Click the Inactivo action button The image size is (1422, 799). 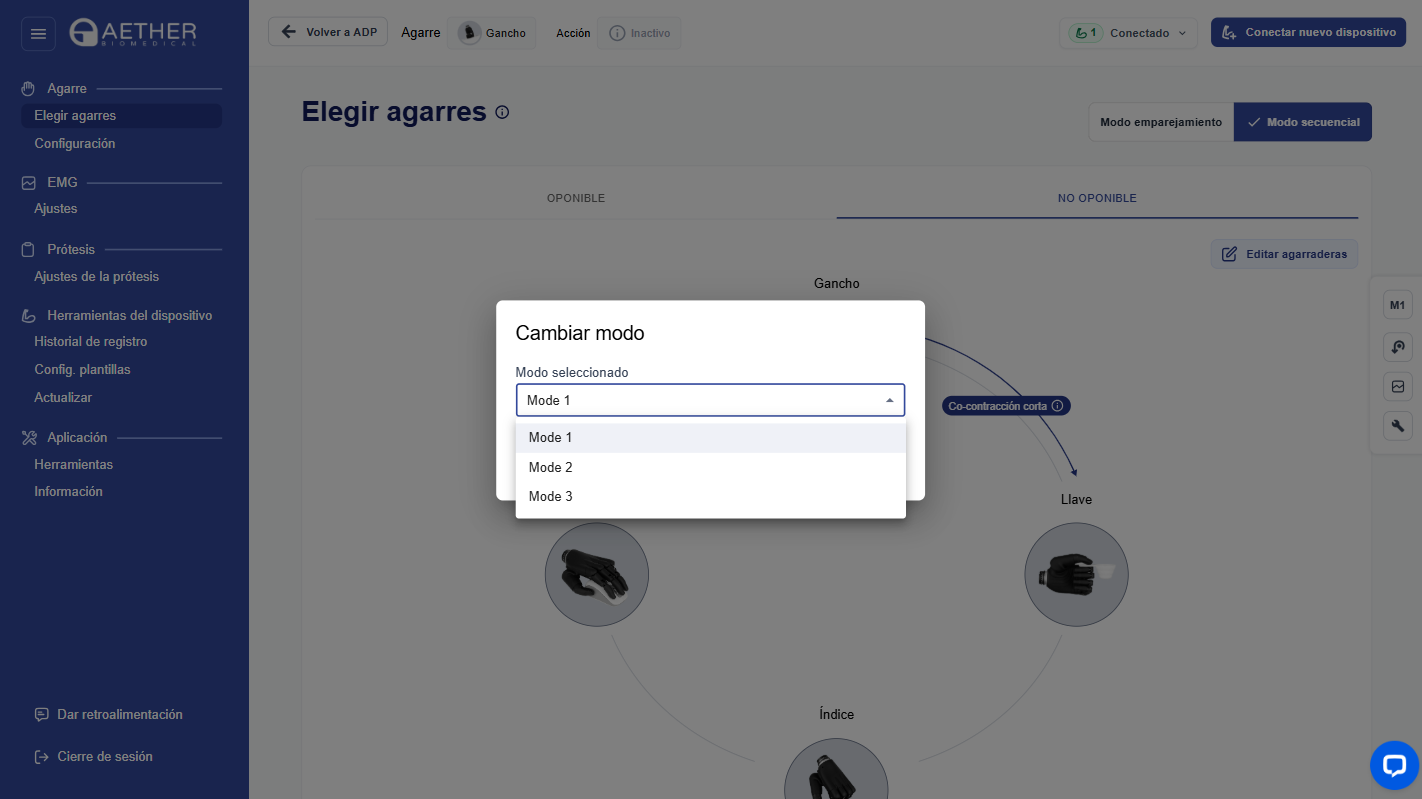tap(639, 33)
